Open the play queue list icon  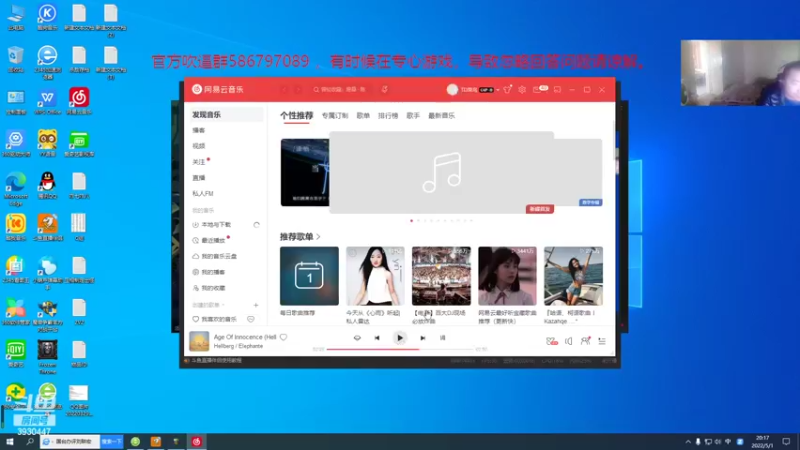click(602, 341)
